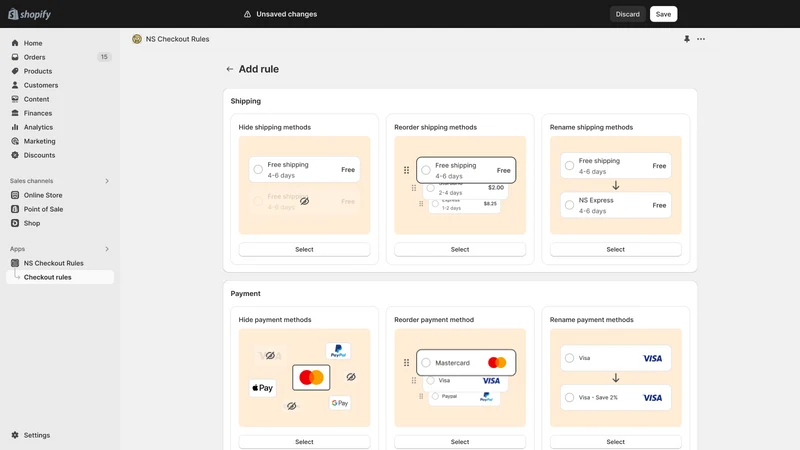Select the Rename shipping methods rule

pyautogui.click(x=615, y=249)
